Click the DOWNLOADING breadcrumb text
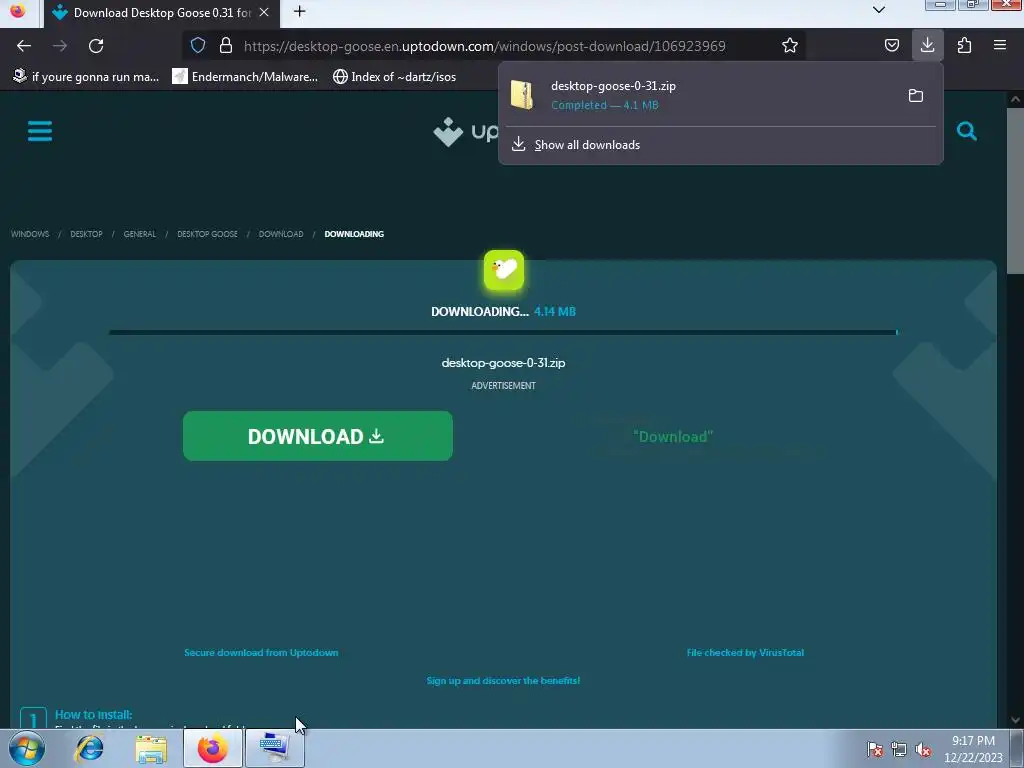 (x=354, y=234)
